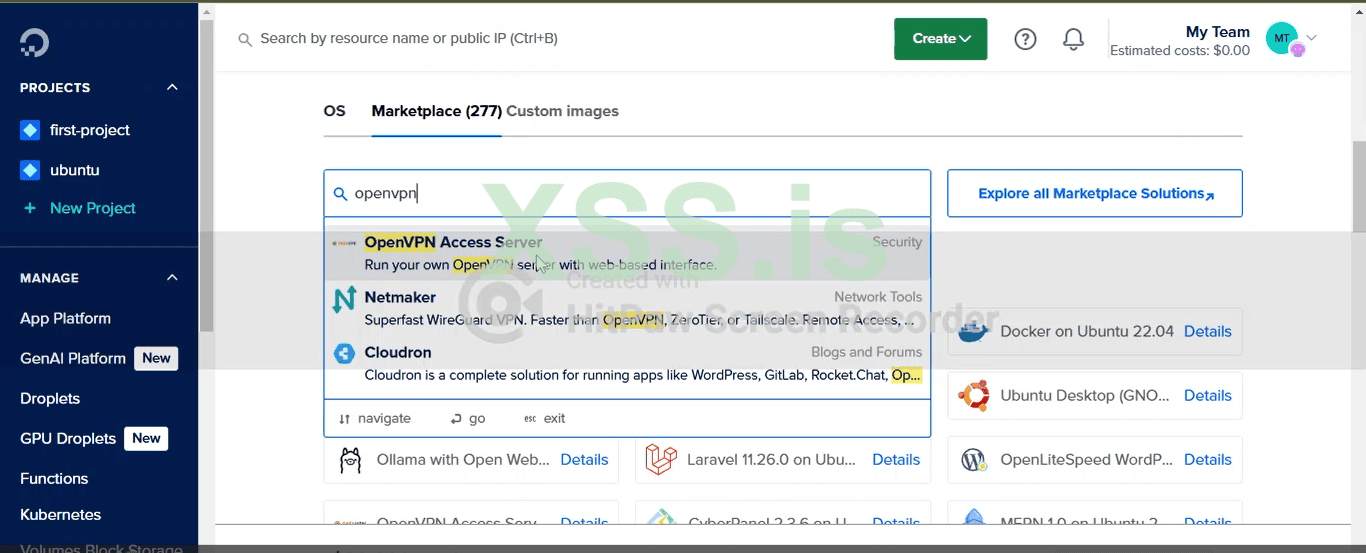Click the marketplace search field with openvpn

(x=627, y=194)
